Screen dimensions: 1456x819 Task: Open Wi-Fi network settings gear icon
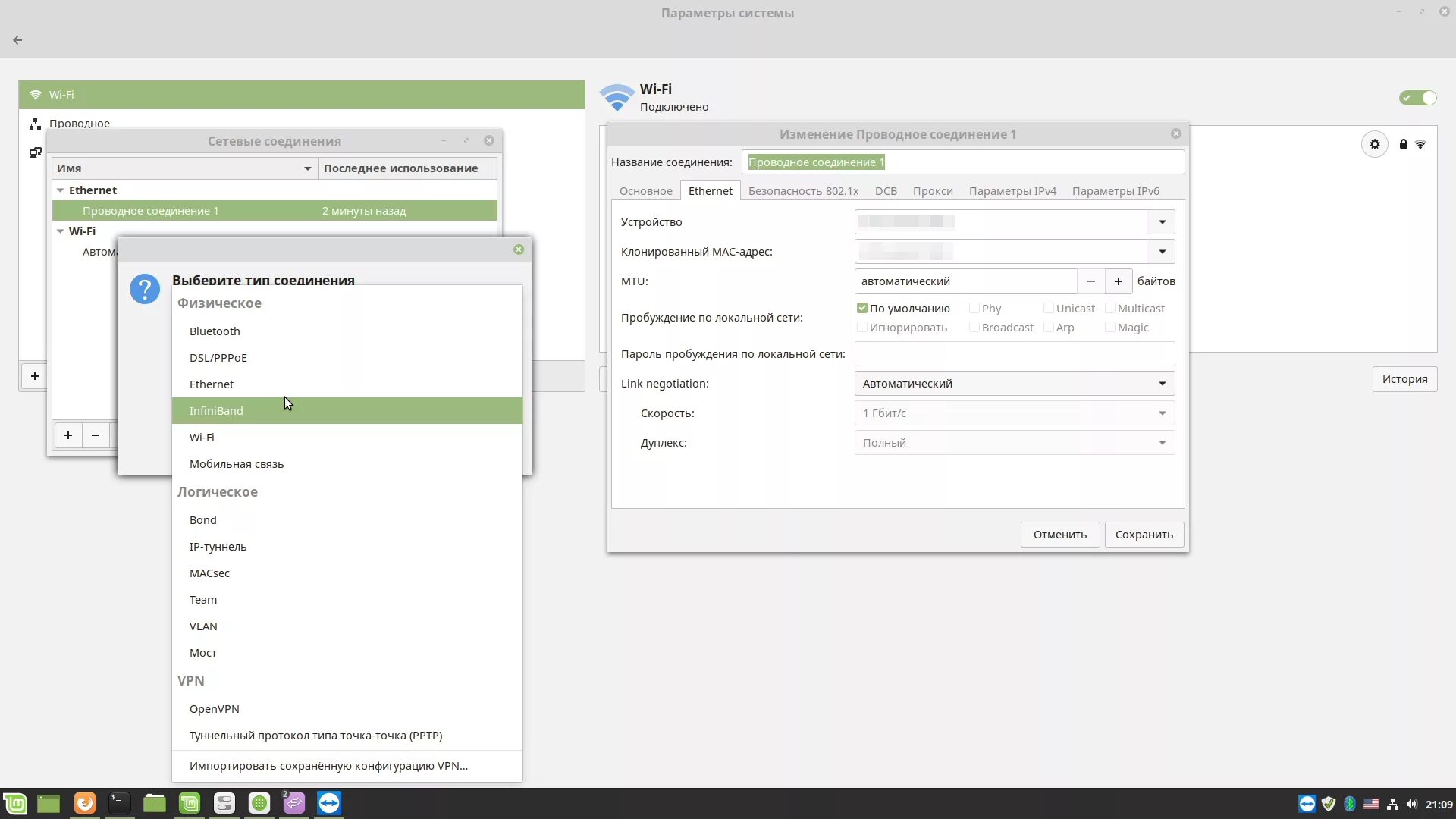coord(1374,144)
